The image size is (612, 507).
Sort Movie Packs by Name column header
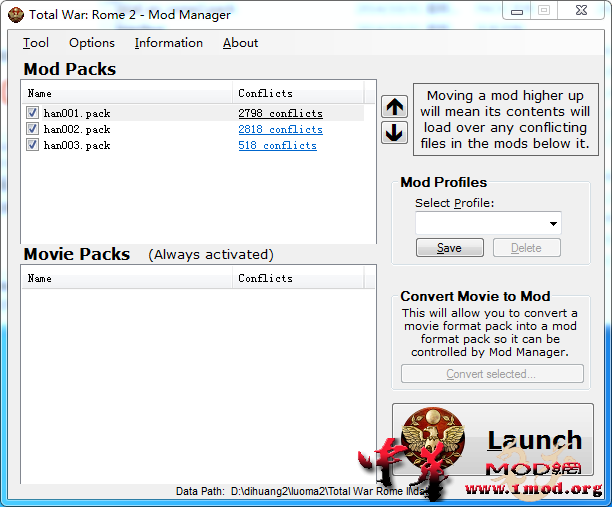(x=127, y=278)
